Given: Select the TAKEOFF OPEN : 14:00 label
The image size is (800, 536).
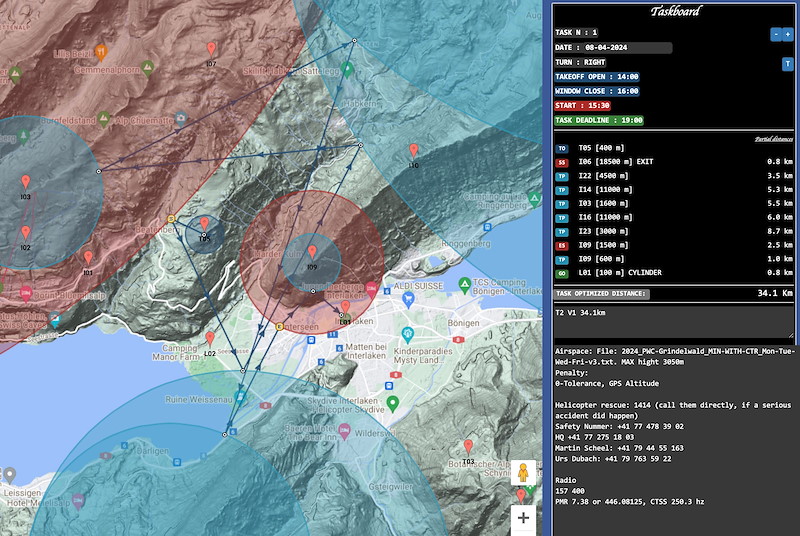Looking at the screenshot, I should coord(597,76).
